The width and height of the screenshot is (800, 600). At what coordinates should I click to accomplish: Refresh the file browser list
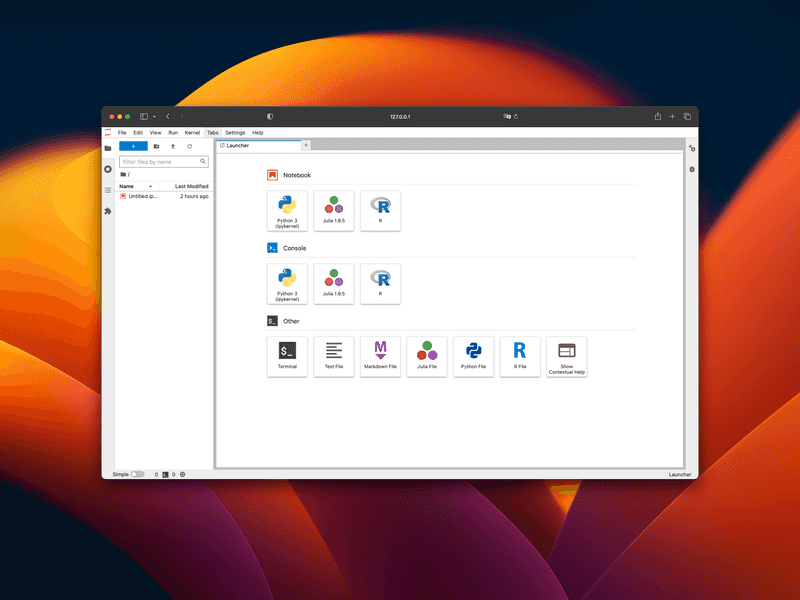pos(190,146)
